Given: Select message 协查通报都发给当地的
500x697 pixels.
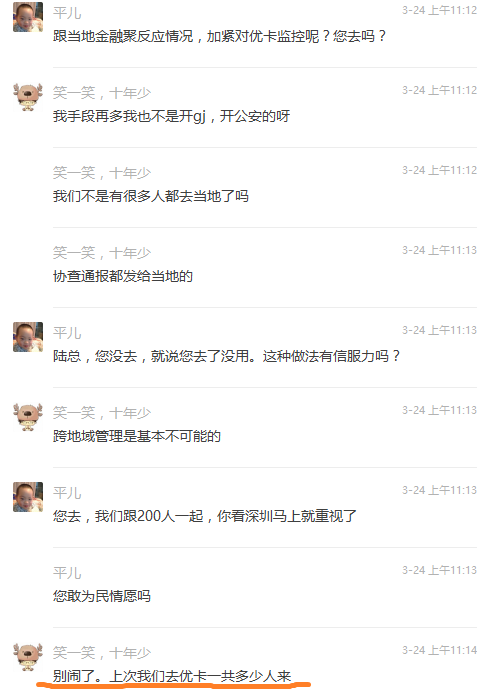Looking at the screenshot, I should pos(123,276).
